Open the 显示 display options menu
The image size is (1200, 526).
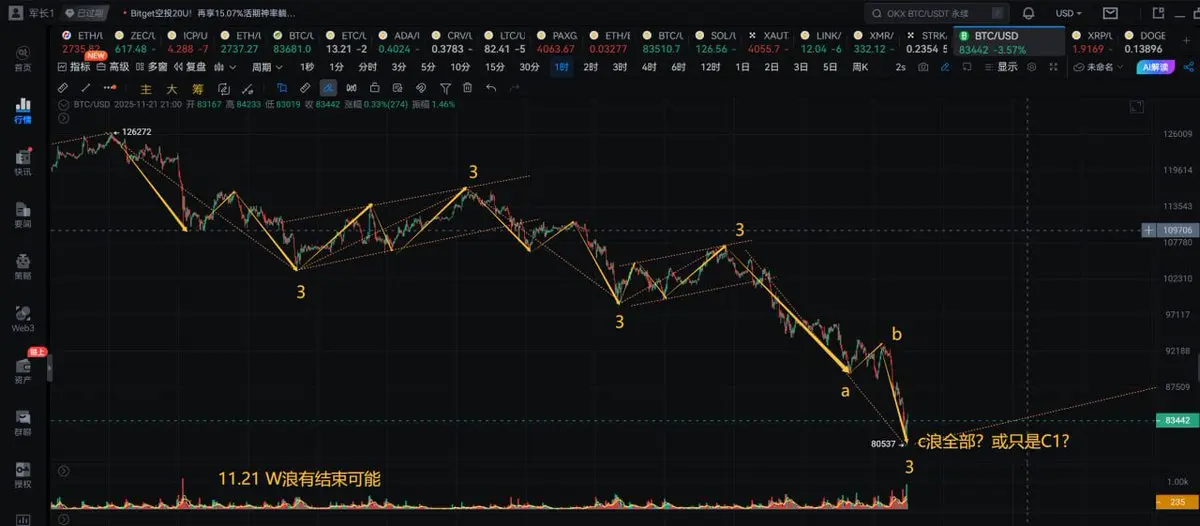[x=1001, y=67]
